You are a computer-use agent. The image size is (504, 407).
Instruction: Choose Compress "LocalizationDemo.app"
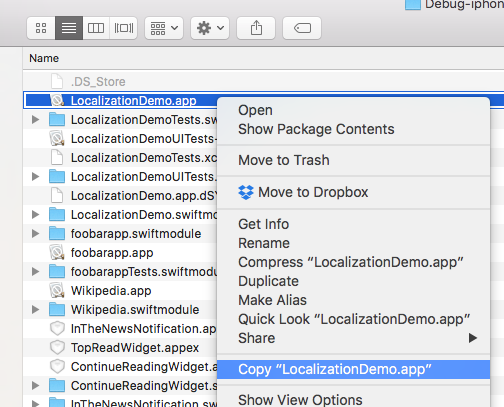(x=353, y=262)
